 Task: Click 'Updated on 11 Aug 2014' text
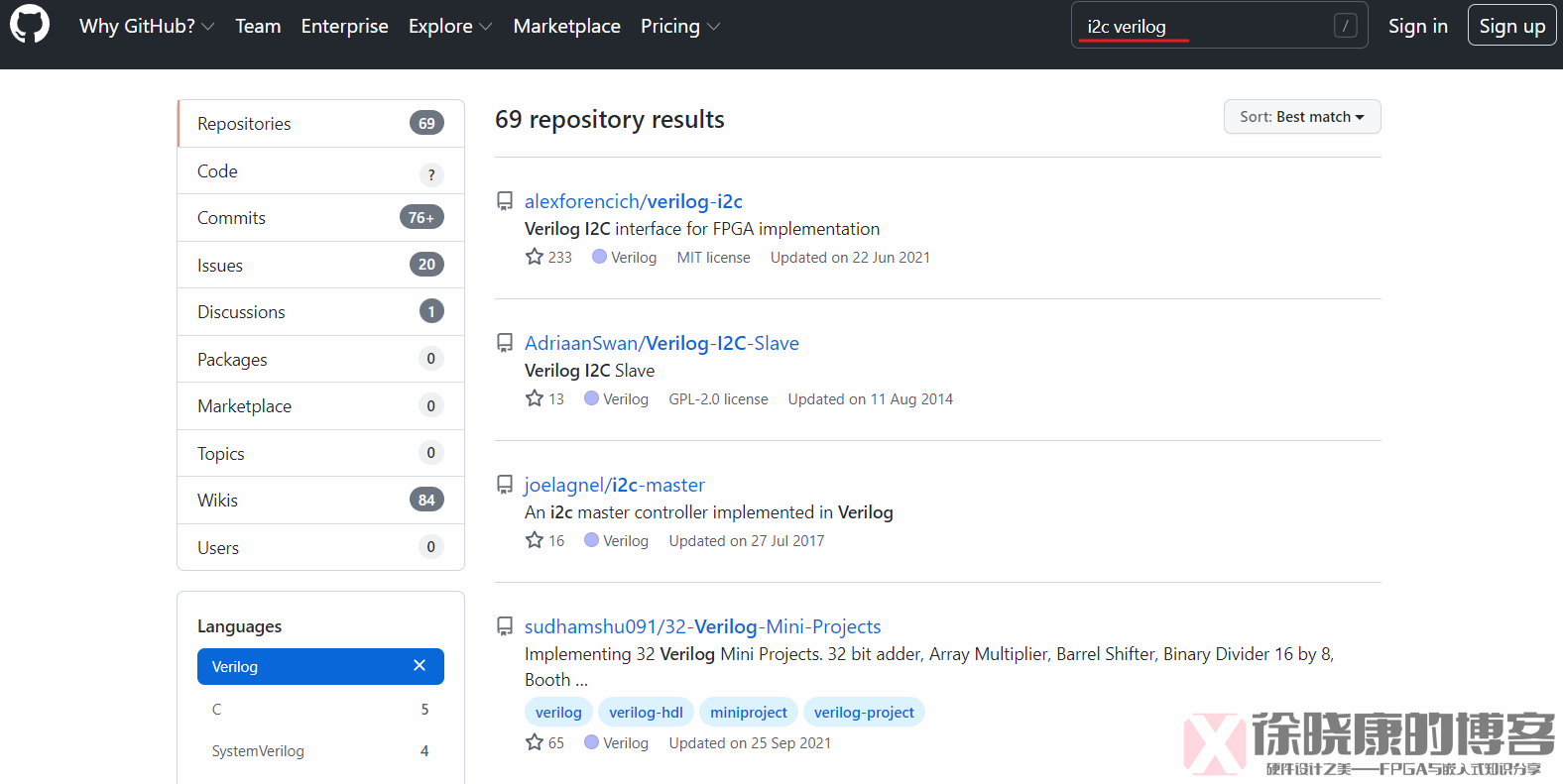(871, 398)
